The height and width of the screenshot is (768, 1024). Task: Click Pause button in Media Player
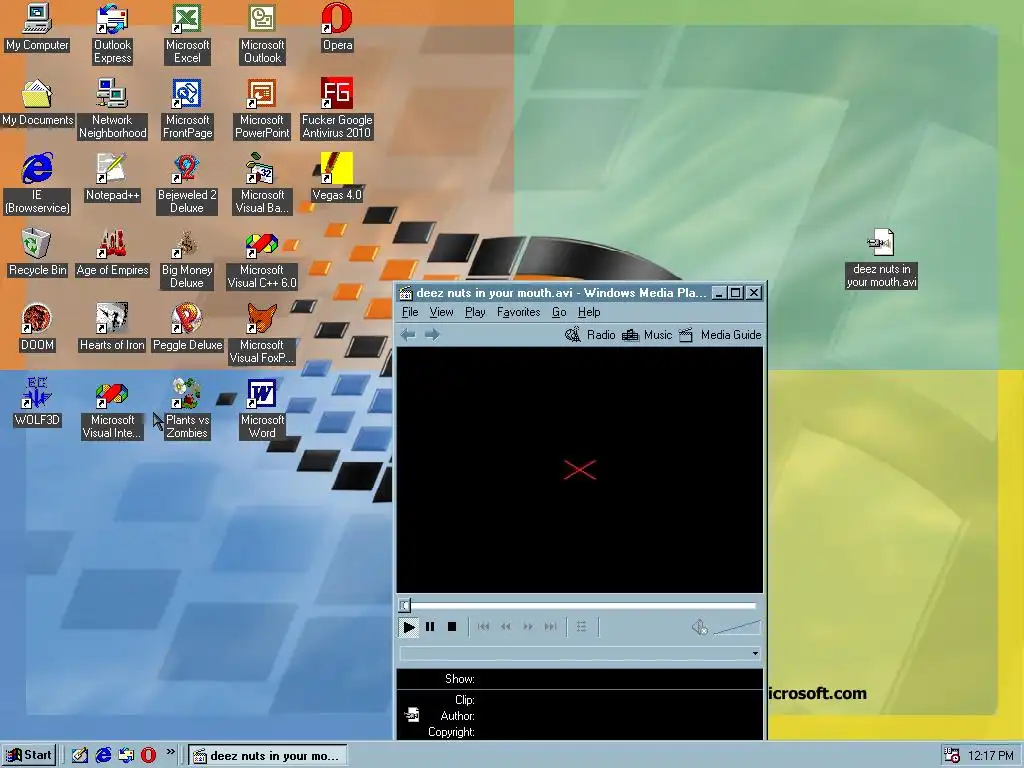pos(430,627)
